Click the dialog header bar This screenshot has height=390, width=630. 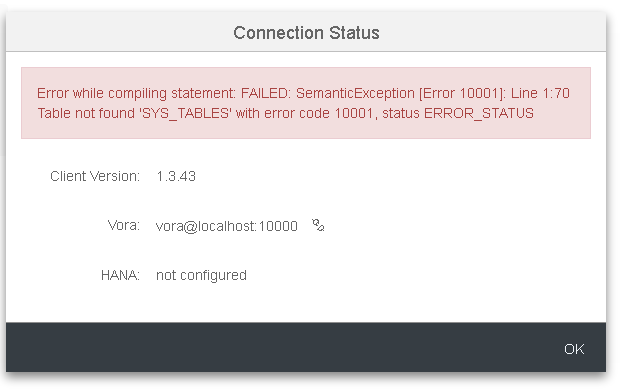point(306,32)
